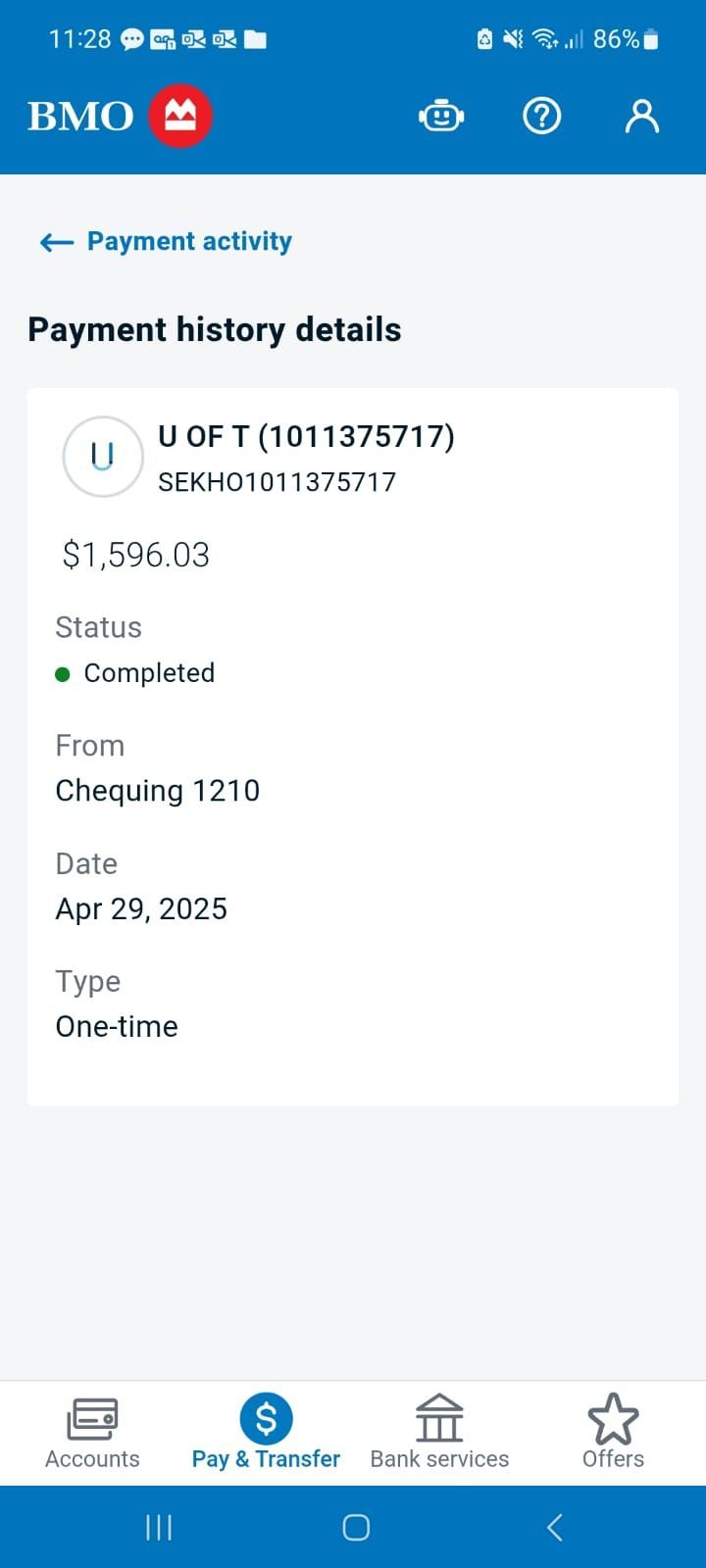706x1568 pixels.
Task: Tap the Completed status indicator
Action: (148, 673)
